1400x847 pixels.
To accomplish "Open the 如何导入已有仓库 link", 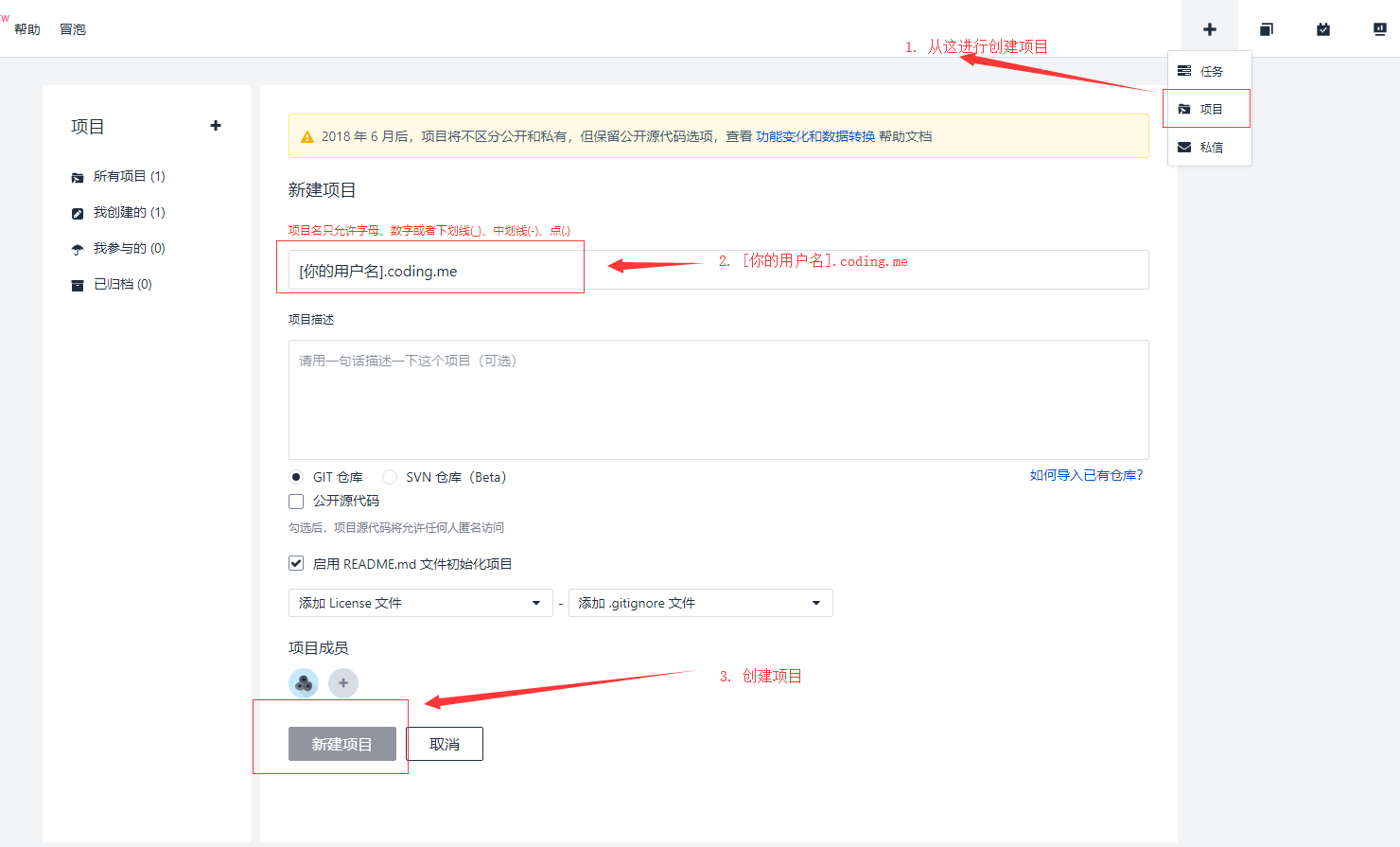I will 1086,475.
